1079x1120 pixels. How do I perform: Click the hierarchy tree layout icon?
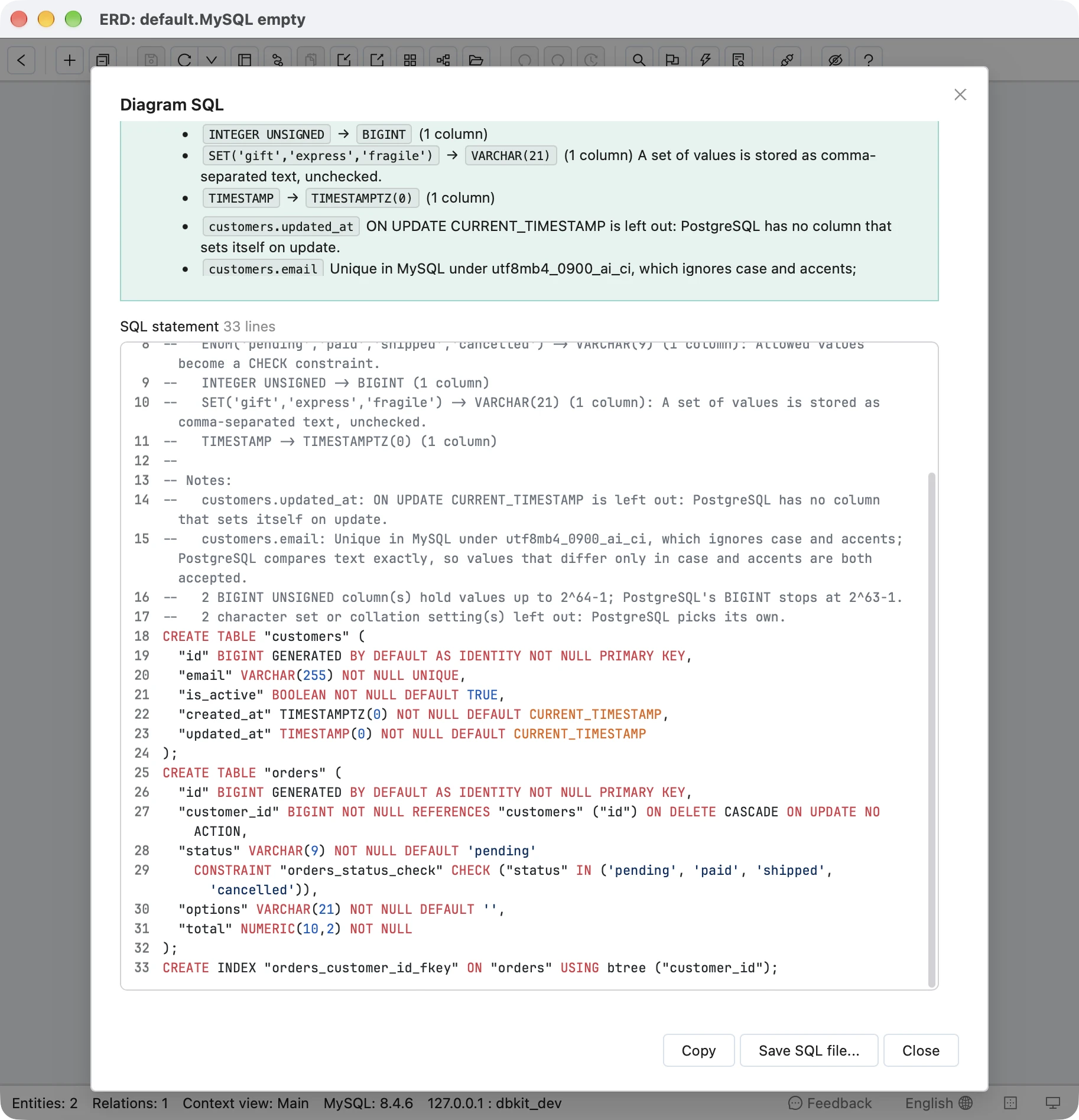(443, 60)
